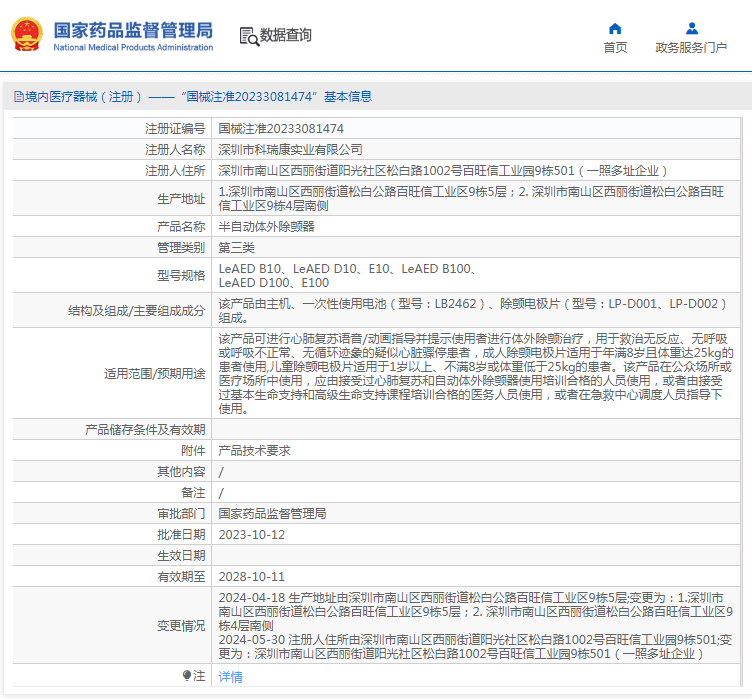The image size is (752, 699).
Task: Click the bulb icon beside 注
Action: [x=187, y=675]
